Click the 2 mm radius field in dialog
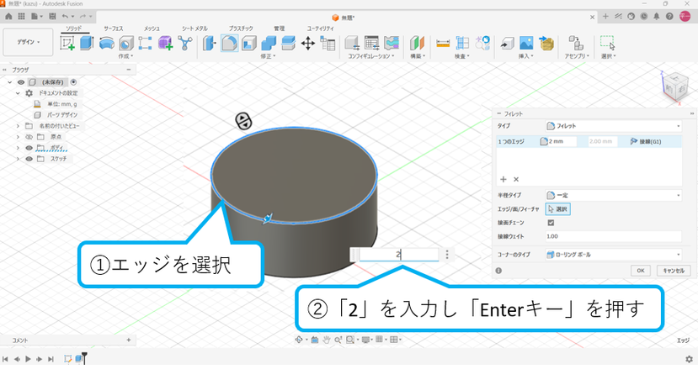Screen dimensions: 698x365 coord(558,142)
